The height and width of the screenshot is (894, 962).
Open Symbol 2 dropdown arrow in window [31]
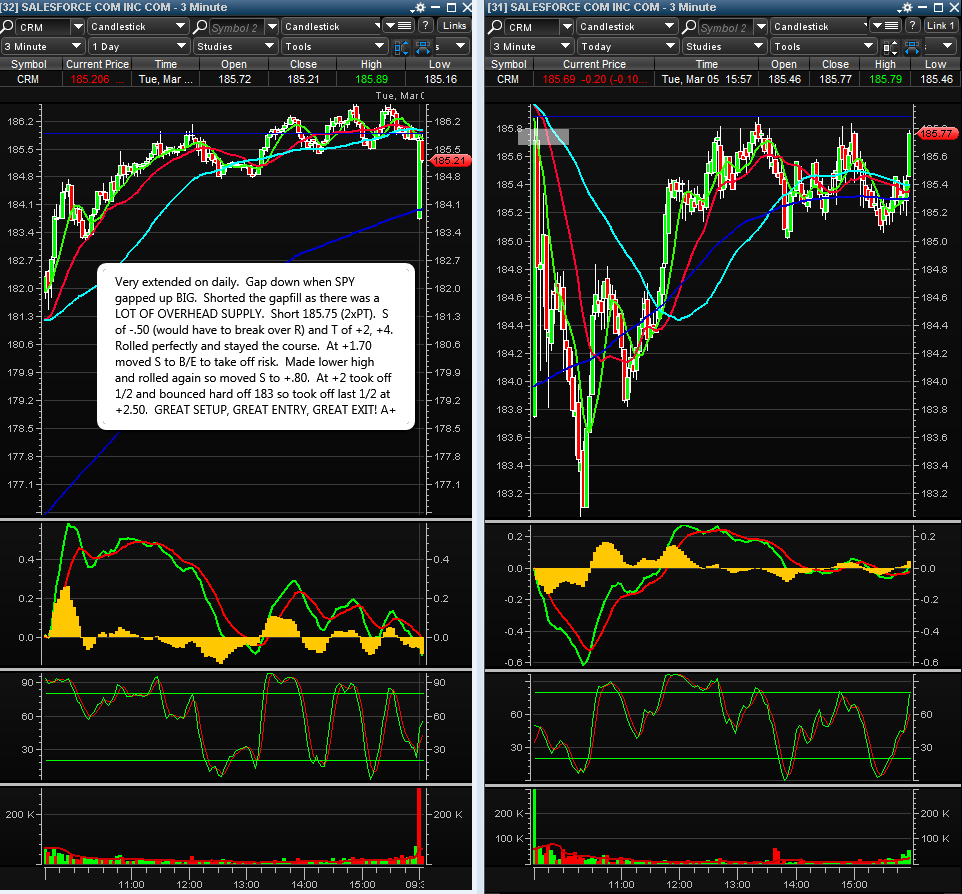pyautogui.click(x=761, y=26)
